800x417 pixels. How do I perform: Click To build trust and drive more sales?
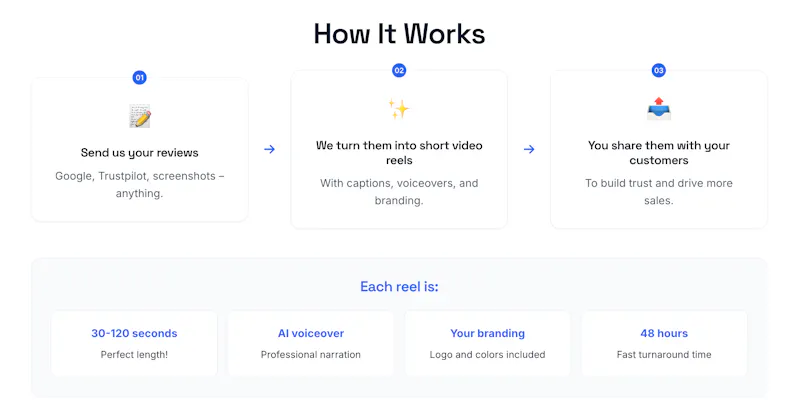[659, 191]
